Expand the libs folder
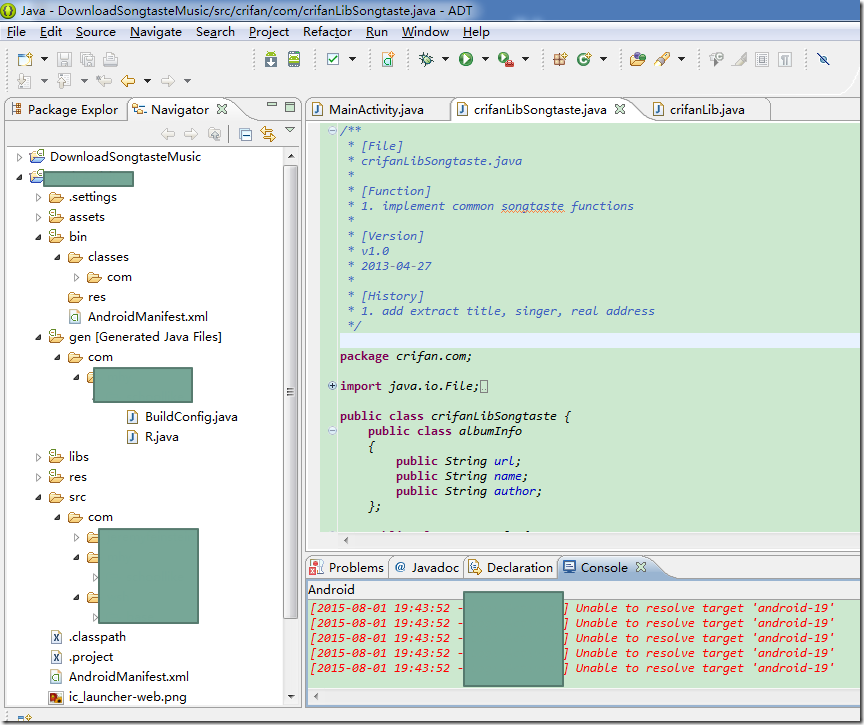 [38, 457]
